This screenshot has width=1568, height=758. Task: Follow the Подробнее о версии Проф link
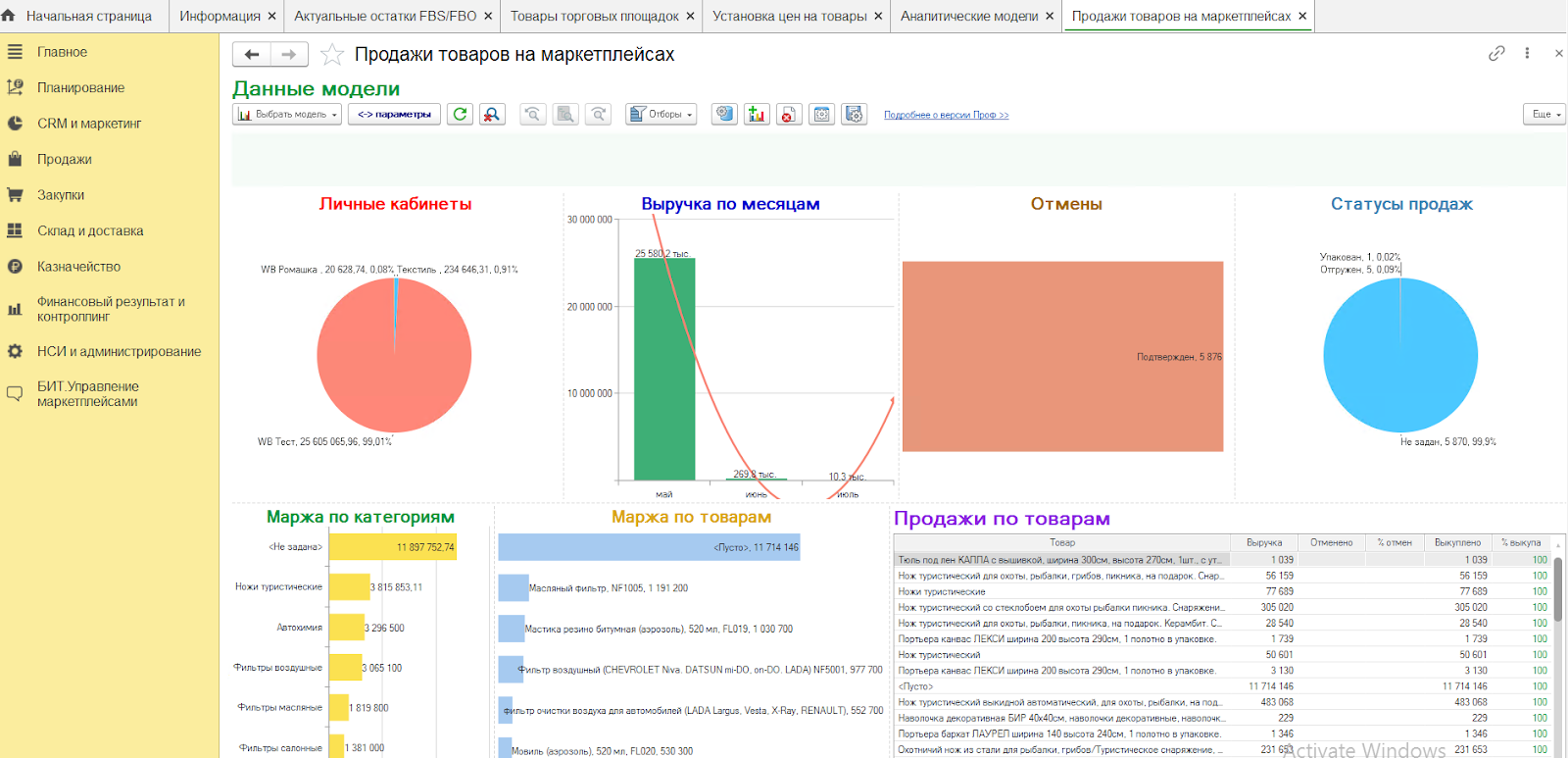click(946, 116)
